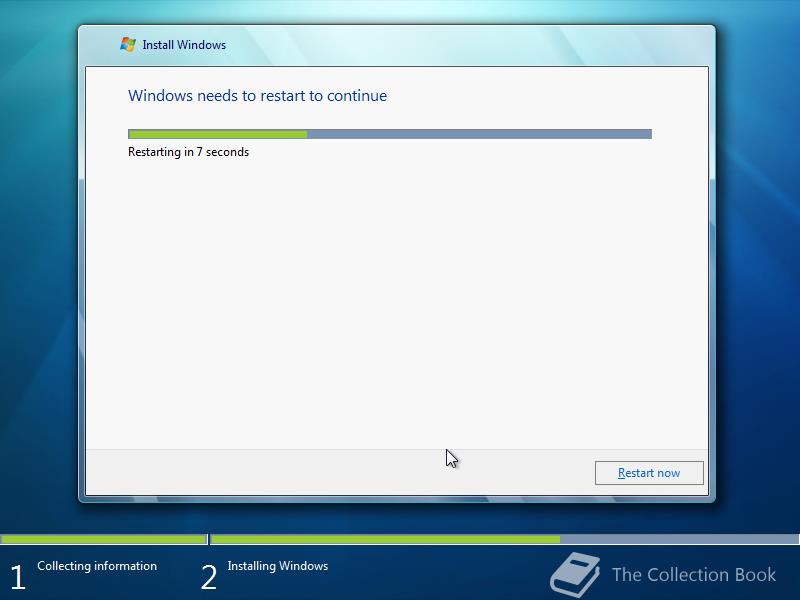This screenshot has width=800, height=600.
Task: Click the Installing Windows step progress bar
Action: (505, 539)
